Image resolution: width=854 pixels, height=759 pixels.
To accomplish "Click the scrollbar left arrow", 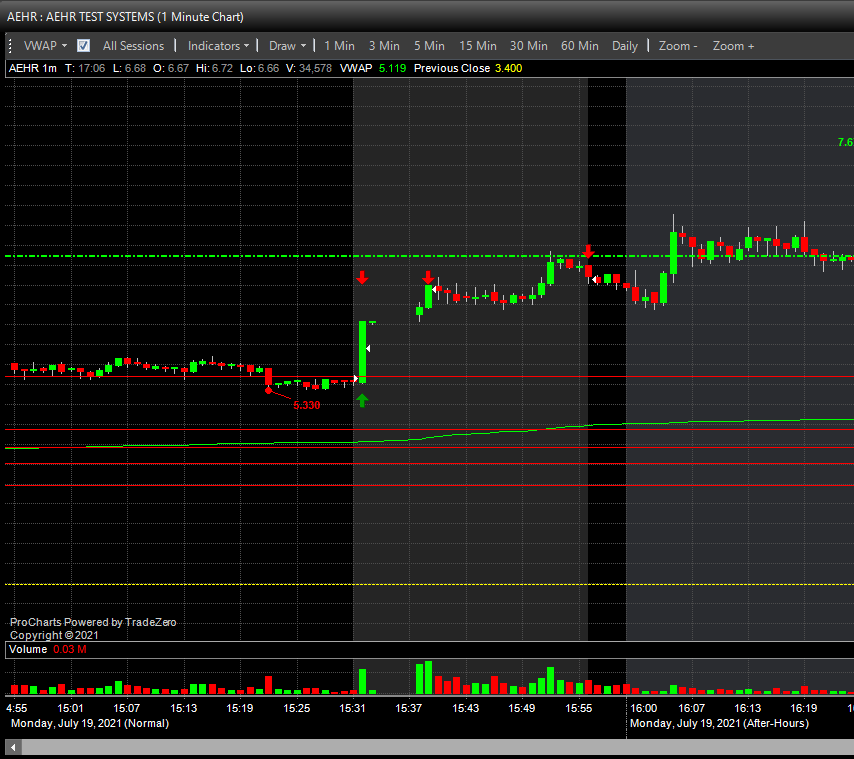I will (x=13, y=748).
